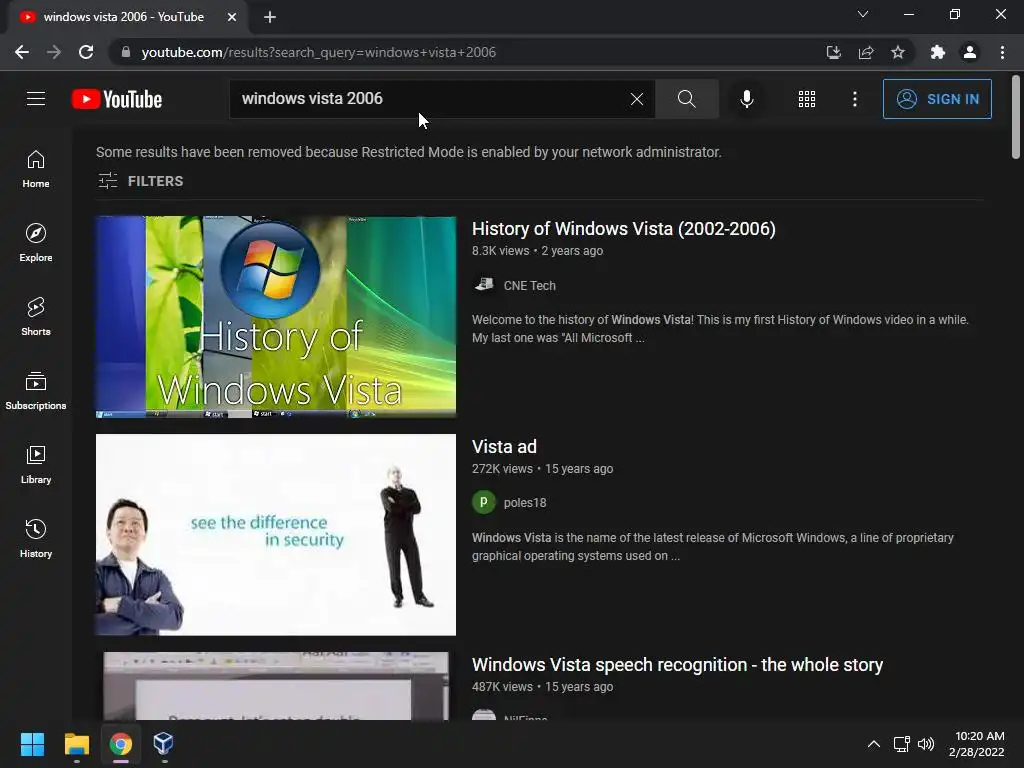Screen dimensions: 1024x768
Task: Open YouTube settings three-dot menu
Action: pos(855,99)
